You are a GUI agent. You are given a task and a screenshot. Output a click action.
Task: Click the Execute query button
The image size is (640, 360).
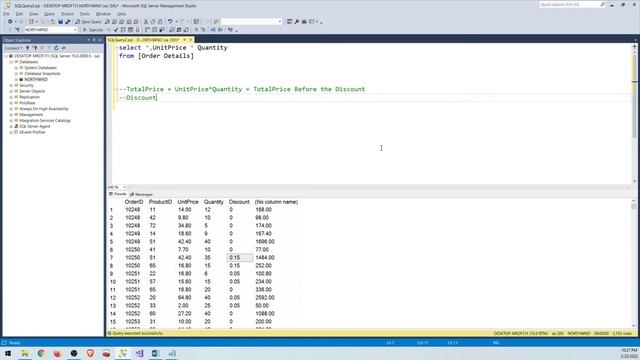pos(93,30)
